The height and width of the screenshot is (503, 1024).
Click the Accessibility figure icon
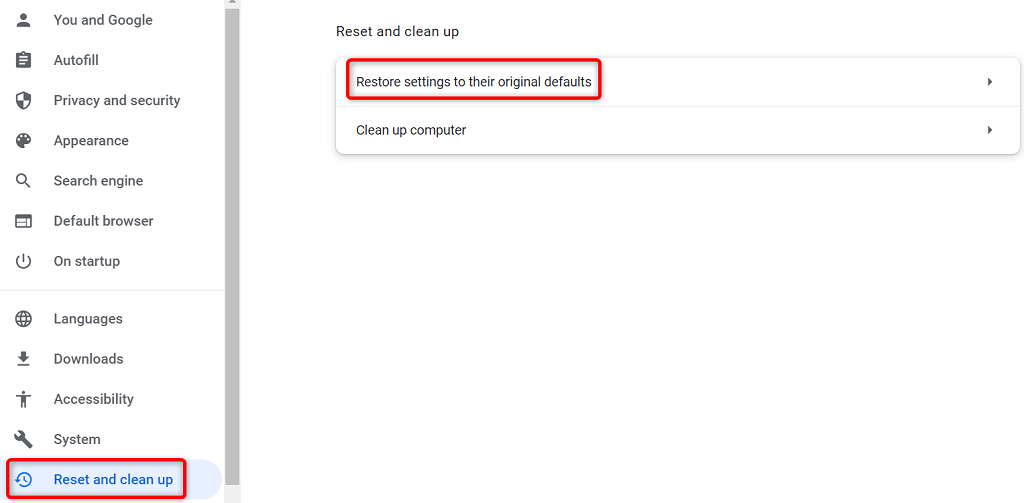coord(23,399)
